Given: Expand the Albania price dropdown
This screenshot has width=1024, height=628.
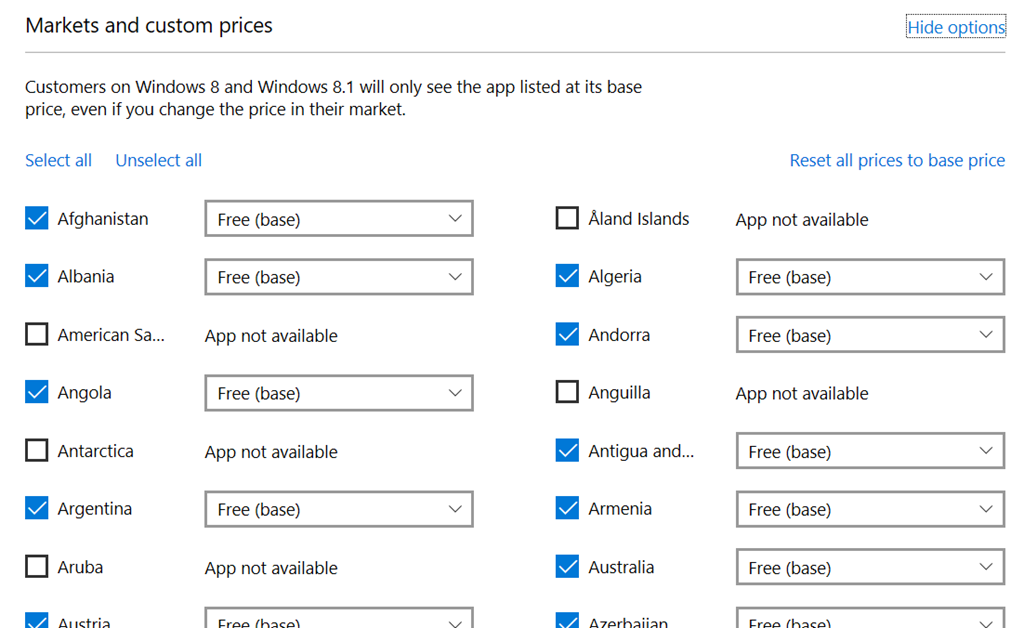Looking at the screenshot, I should (x=338, y=277).
